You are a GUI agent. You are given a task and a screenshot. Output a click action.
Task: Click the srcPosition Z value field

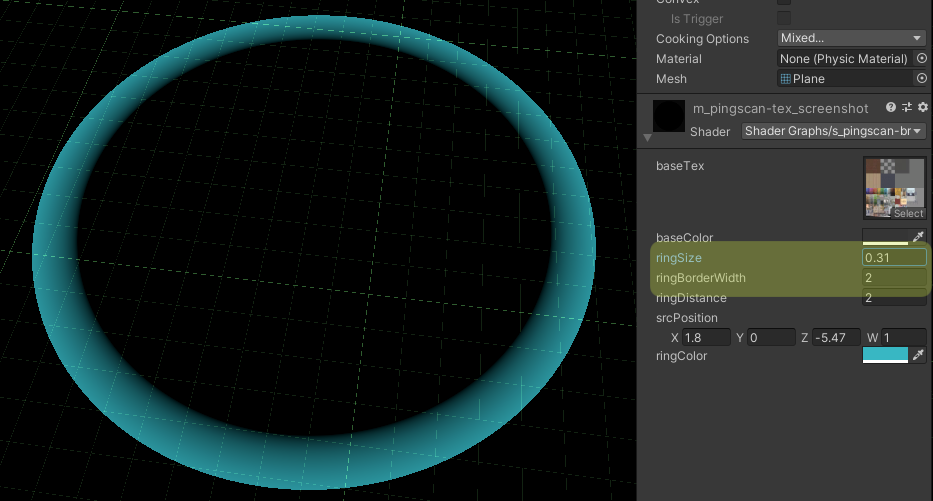[843, 338]
